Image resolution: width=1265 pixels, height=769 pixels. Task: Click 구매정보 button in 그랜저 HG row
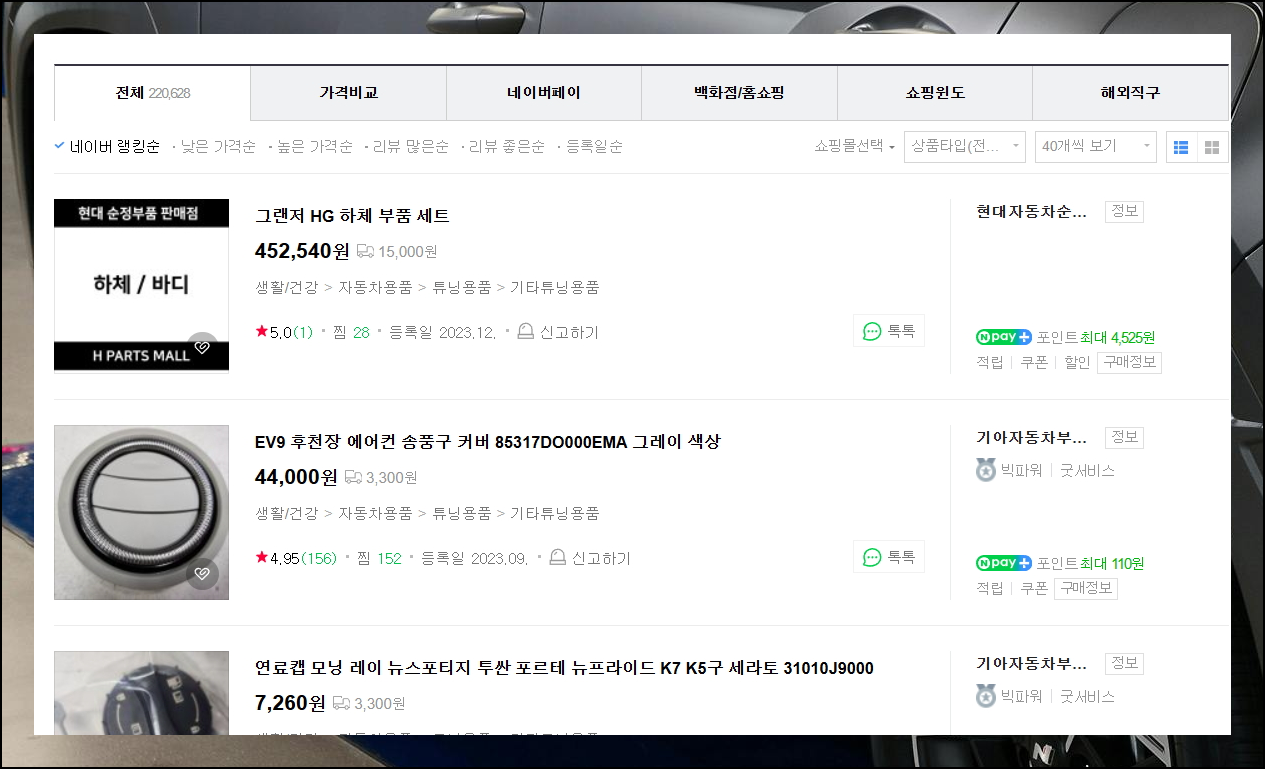click(1129, 362)
